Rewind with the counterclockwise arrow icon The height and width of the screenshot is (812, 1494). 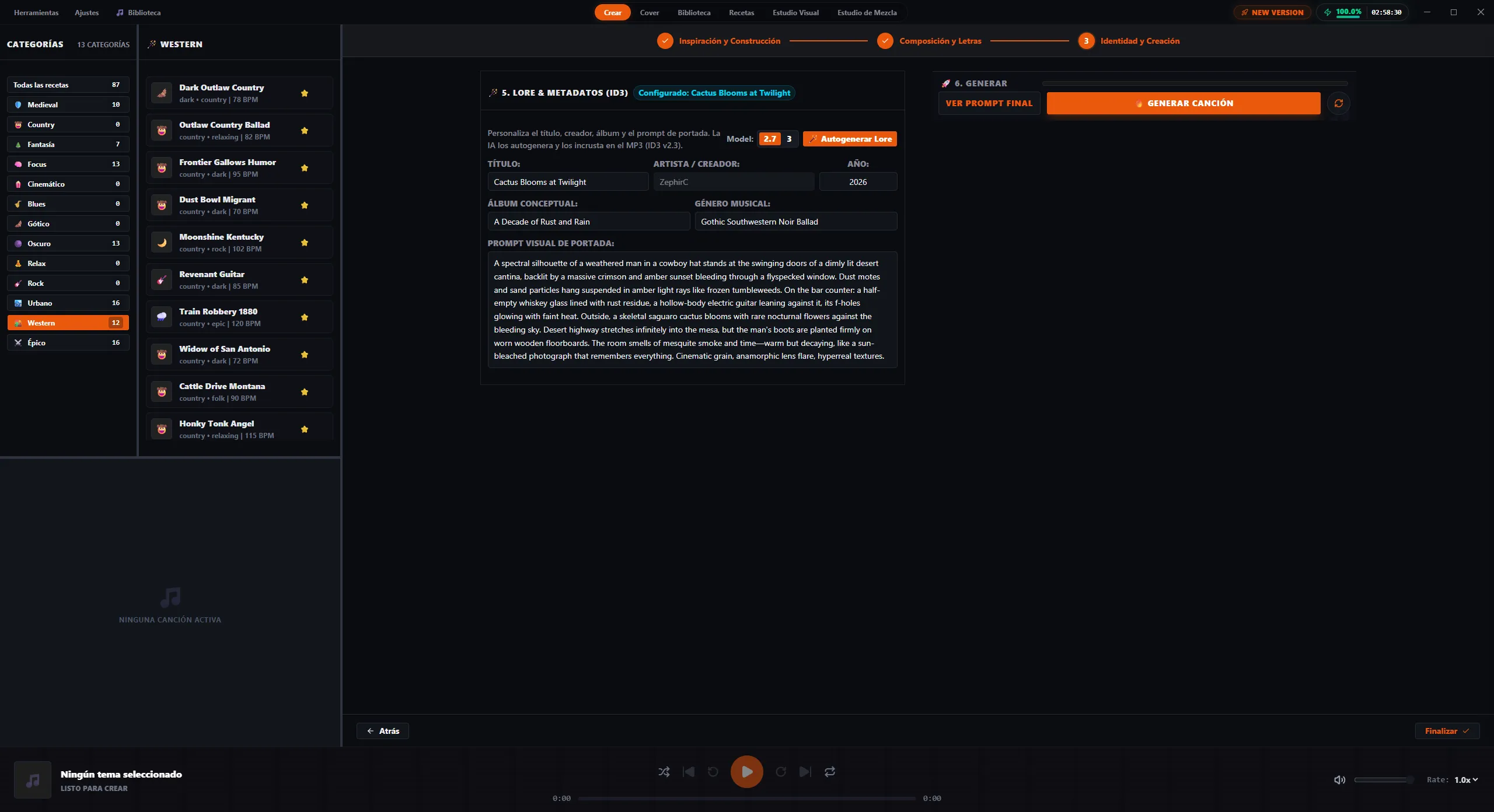(x=713, y=772)
